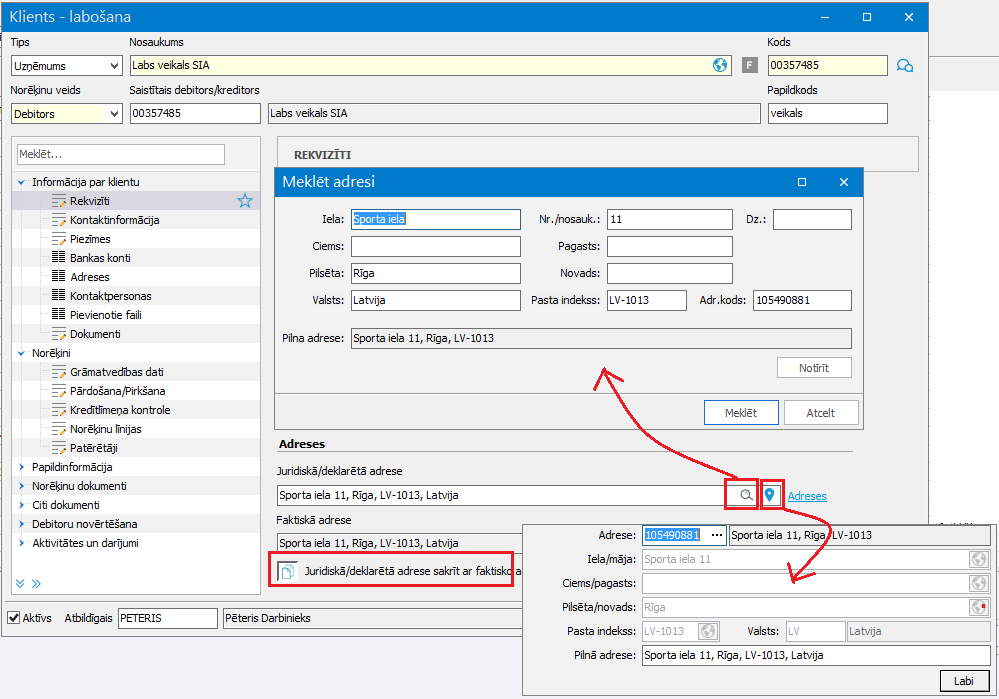Image resolution: width=999 pixels, height=699 pixels.
Task: Expand the Papildinformācija tree node
Action: (x=22, y=467)
